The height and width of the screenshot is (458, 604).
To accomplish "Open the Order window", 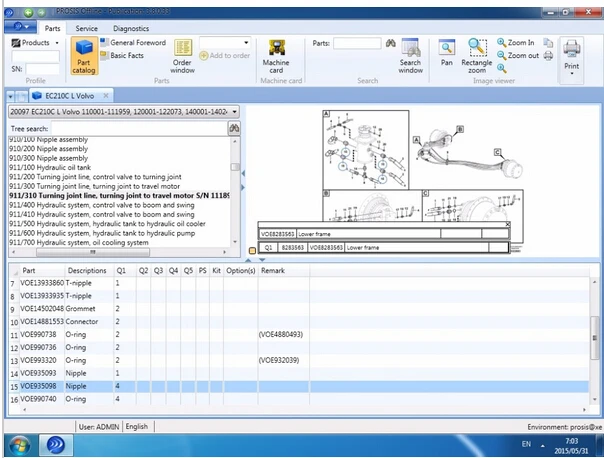I will (x=183, y=56).
